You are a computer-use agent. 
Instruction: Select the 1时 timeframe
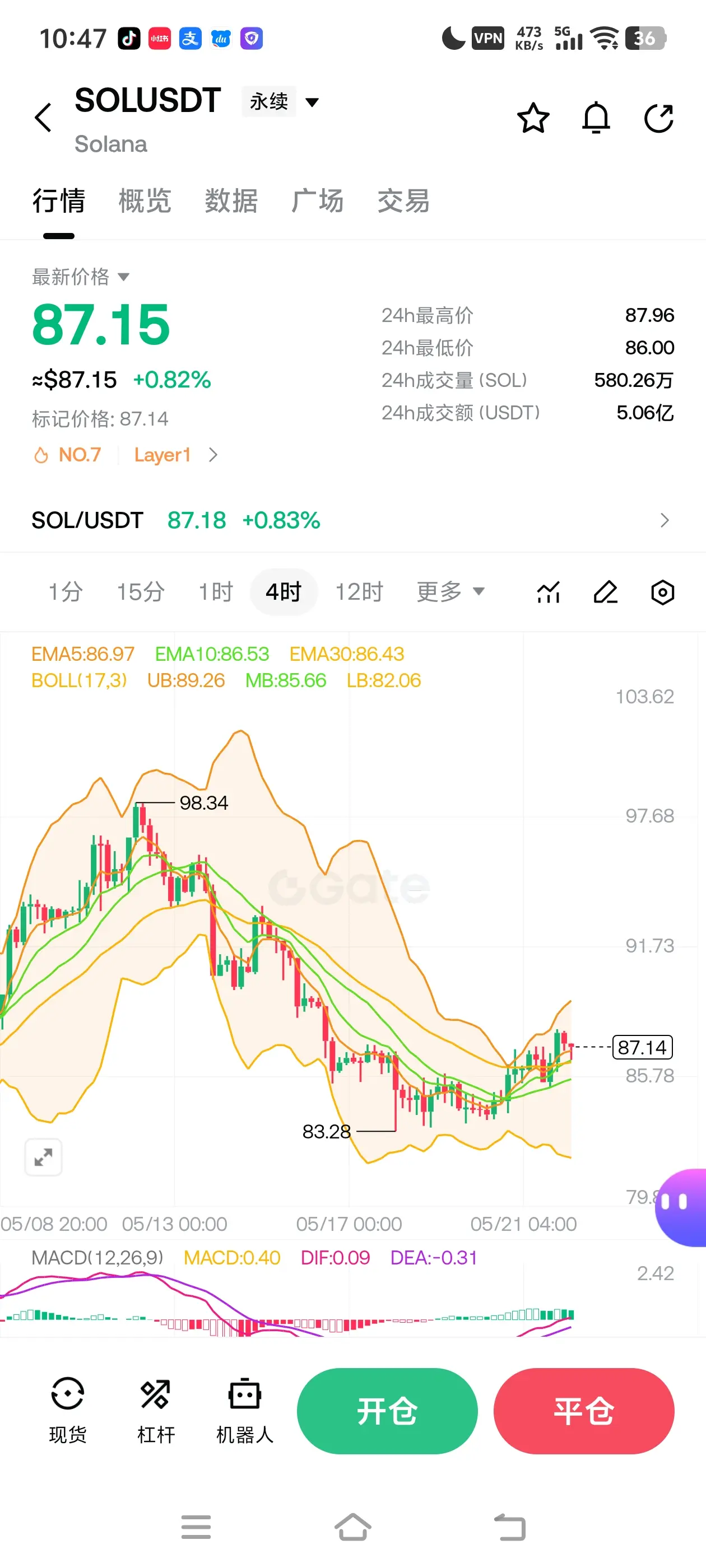click(x=216, y=592)
